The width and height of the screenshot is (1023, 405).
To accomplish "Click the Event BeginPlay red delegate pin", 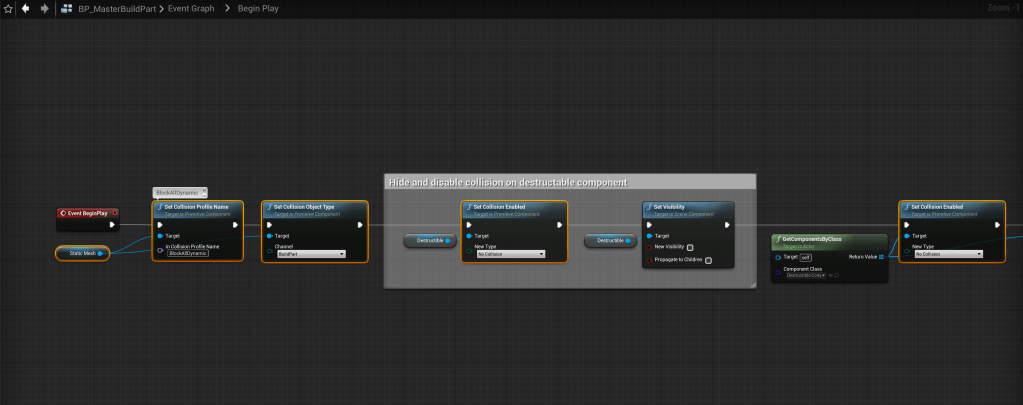I will [x=116, y=213].
